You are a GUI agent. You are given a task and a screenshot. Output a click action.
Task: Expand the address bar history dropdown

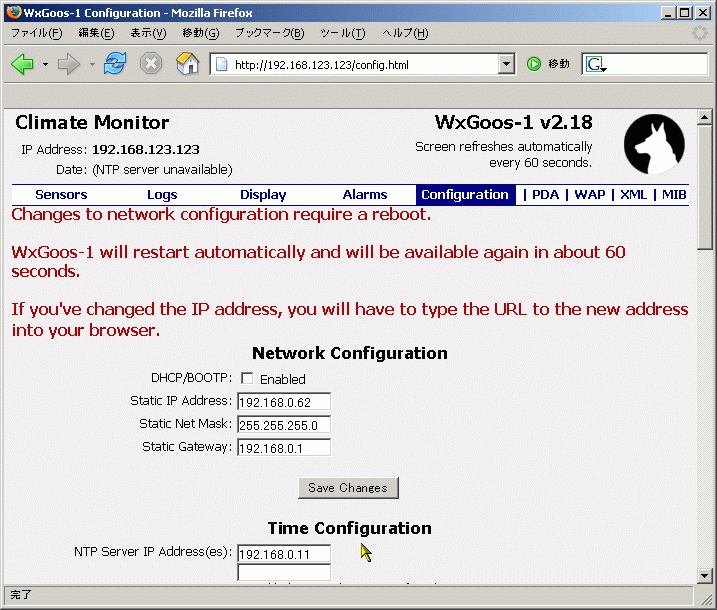tap(506, 64)
